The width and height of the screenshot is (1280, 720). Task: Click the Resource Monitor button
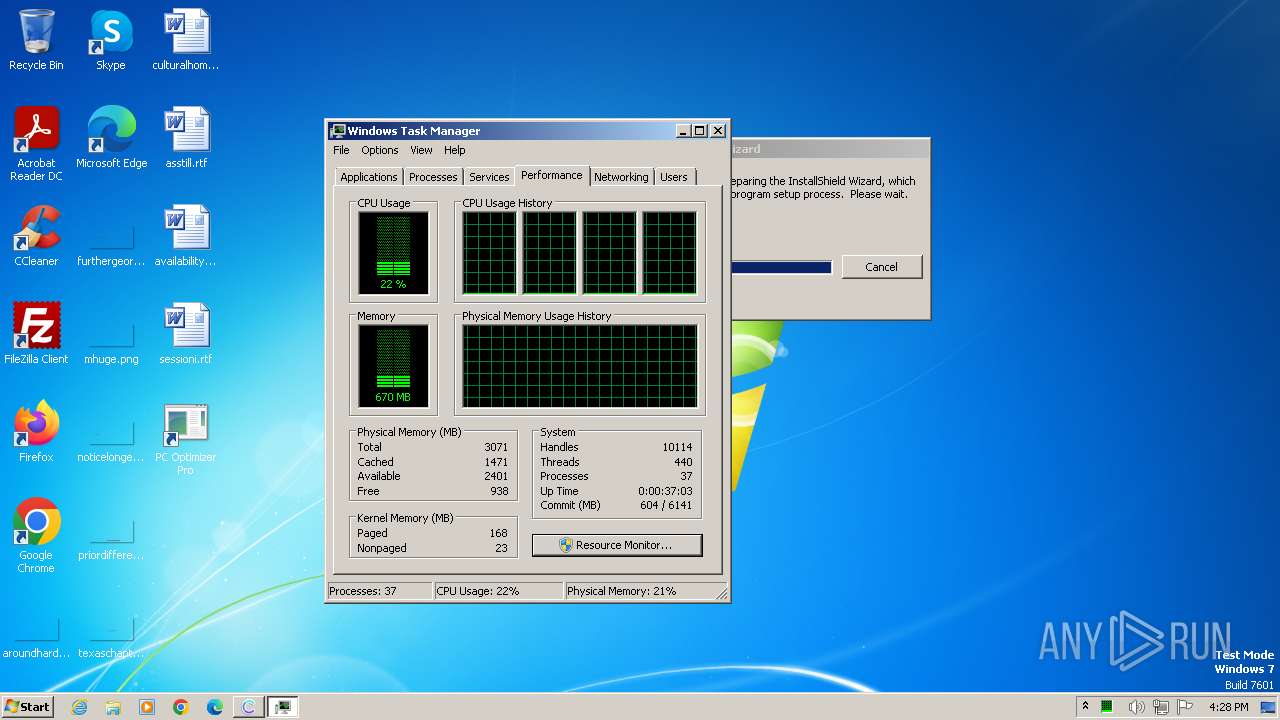click(617, 545)
